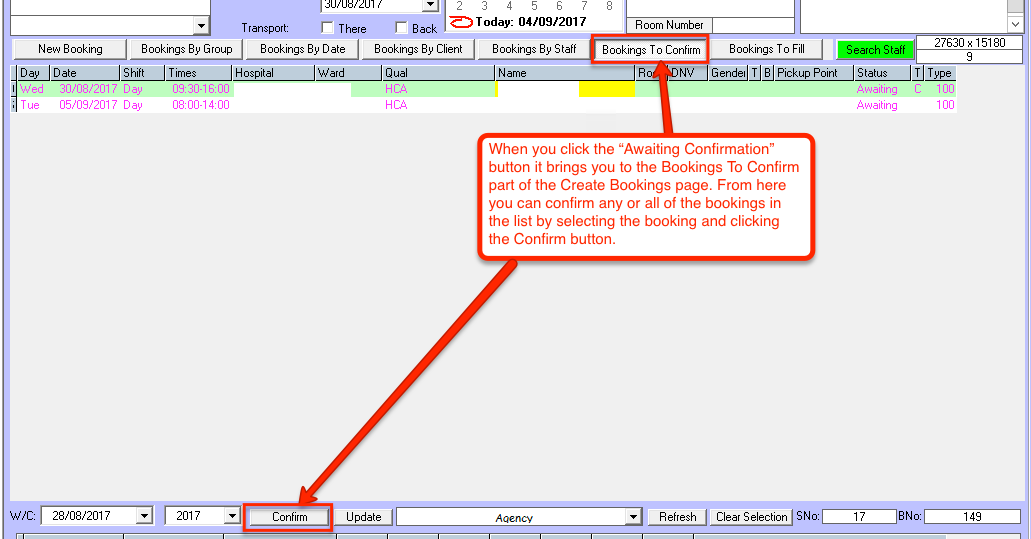
Task: Select Bookings To Confirm tab
Action: [x=650, y=50]
